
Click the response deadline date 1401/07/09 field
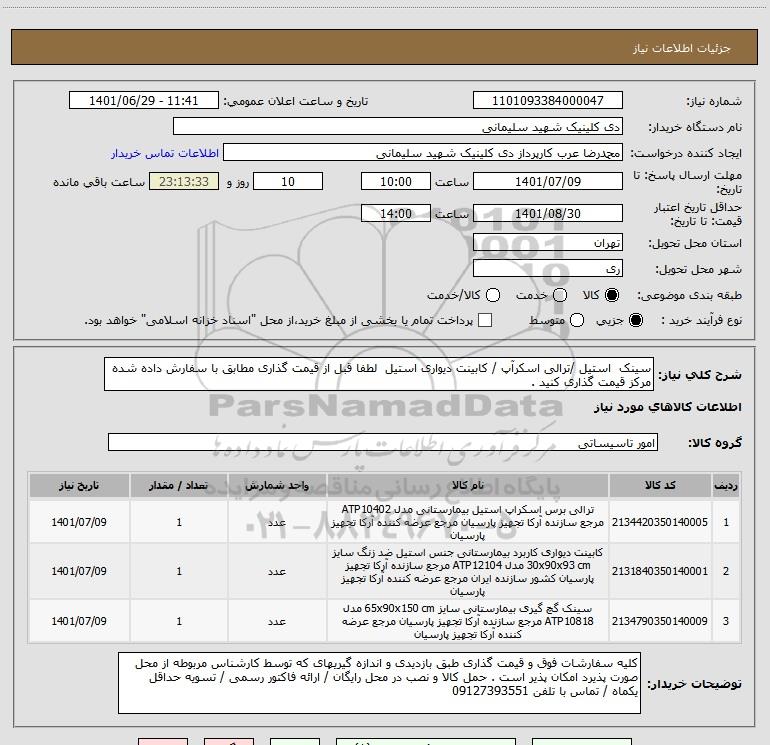click(548, 181)
